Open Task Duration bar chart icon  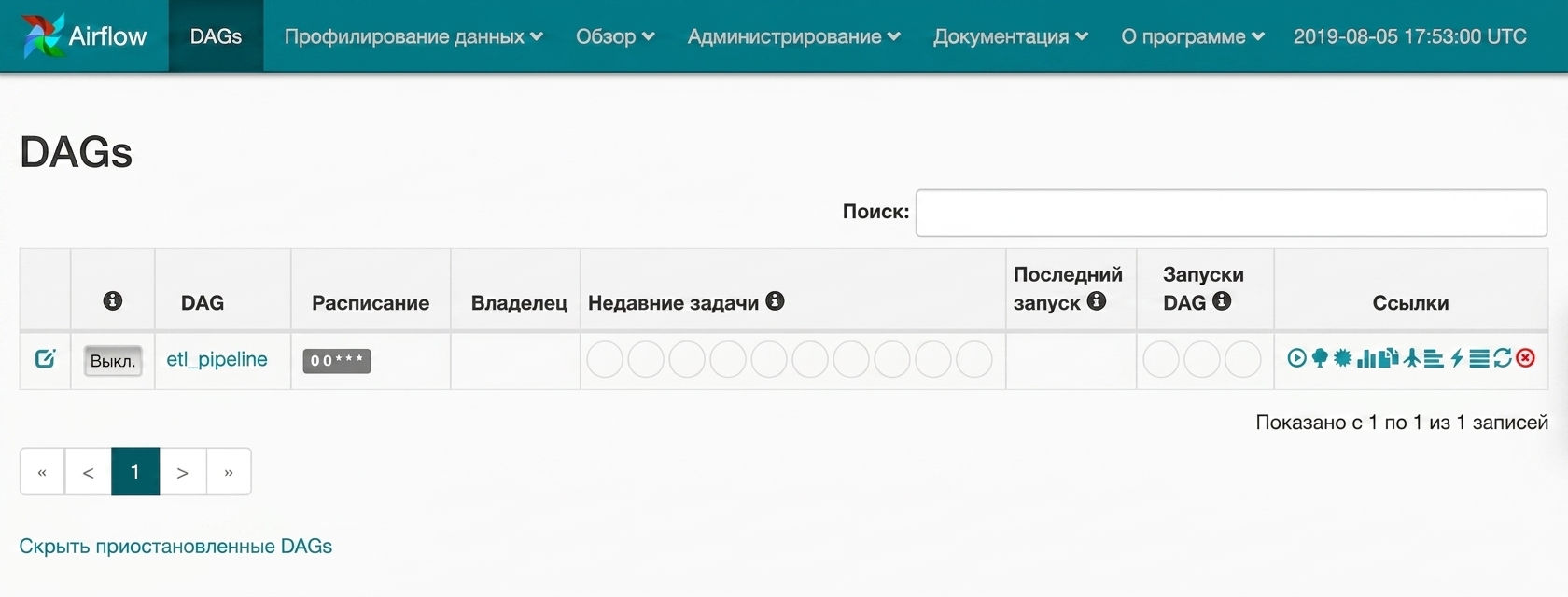[x=1367, y=359]
